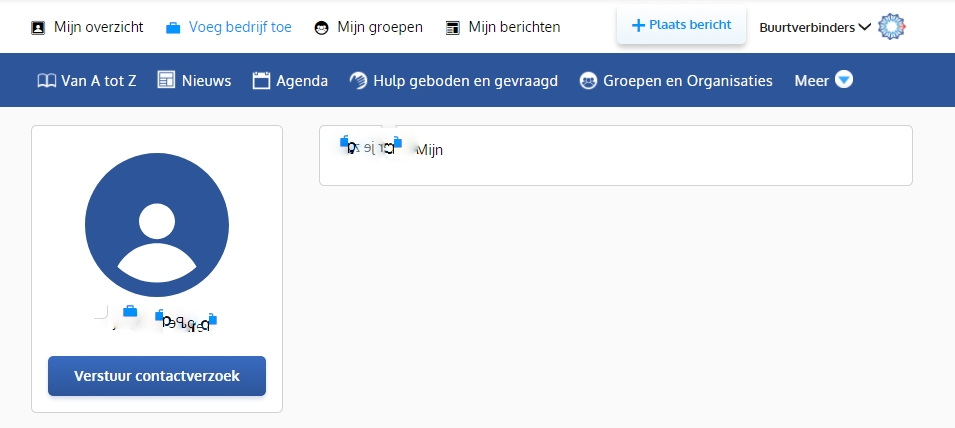Click the open book icon for Van A tot Z
Image resolution: width=955 pixels, height=428 pixels.
(45, 80)
